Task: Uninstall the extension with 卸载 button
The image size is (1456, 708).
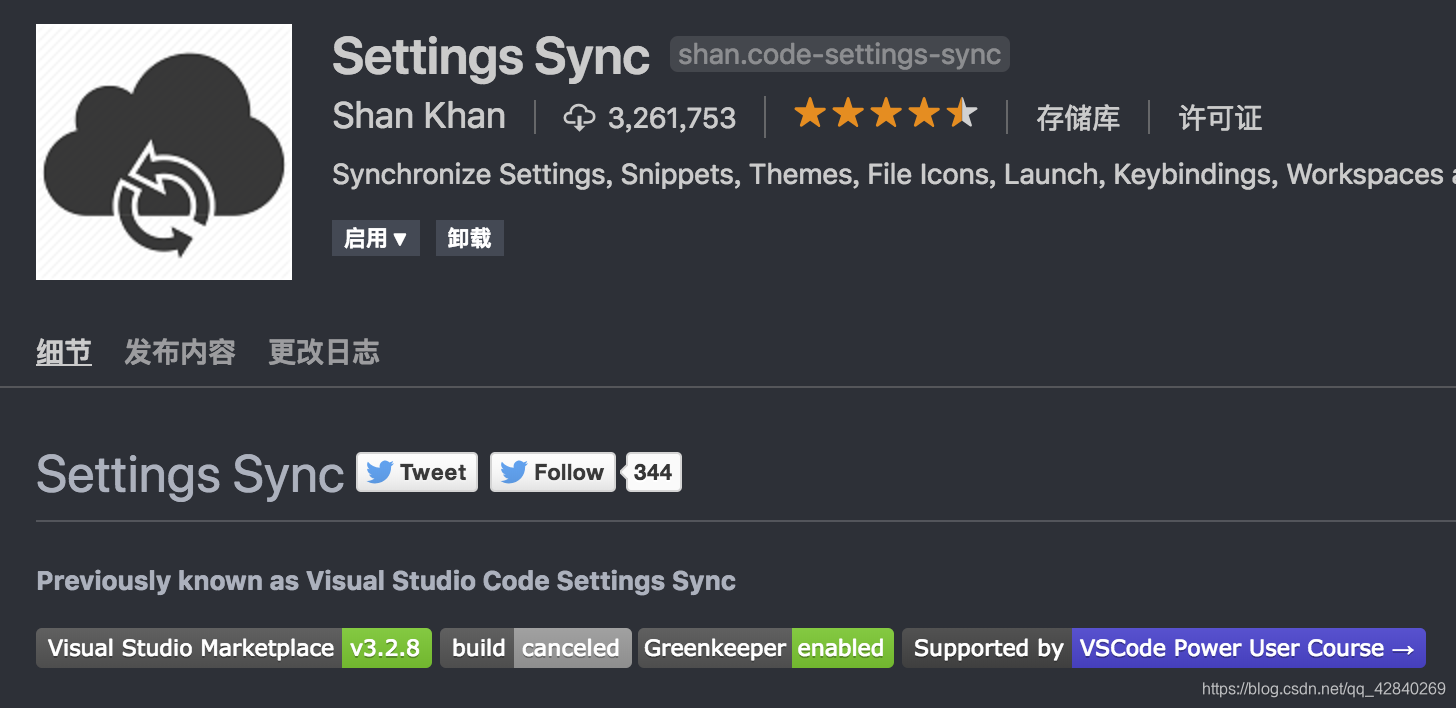Action: (x=470, y=238)
